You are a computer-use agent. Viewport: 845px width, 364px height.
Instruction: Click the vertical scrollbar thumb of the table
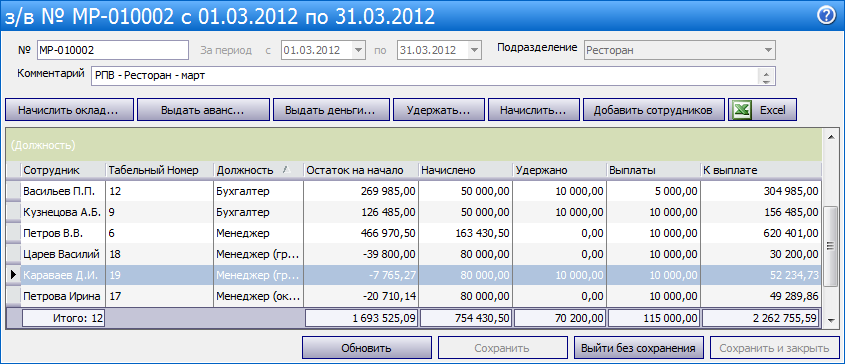click(x=831, y=246)
